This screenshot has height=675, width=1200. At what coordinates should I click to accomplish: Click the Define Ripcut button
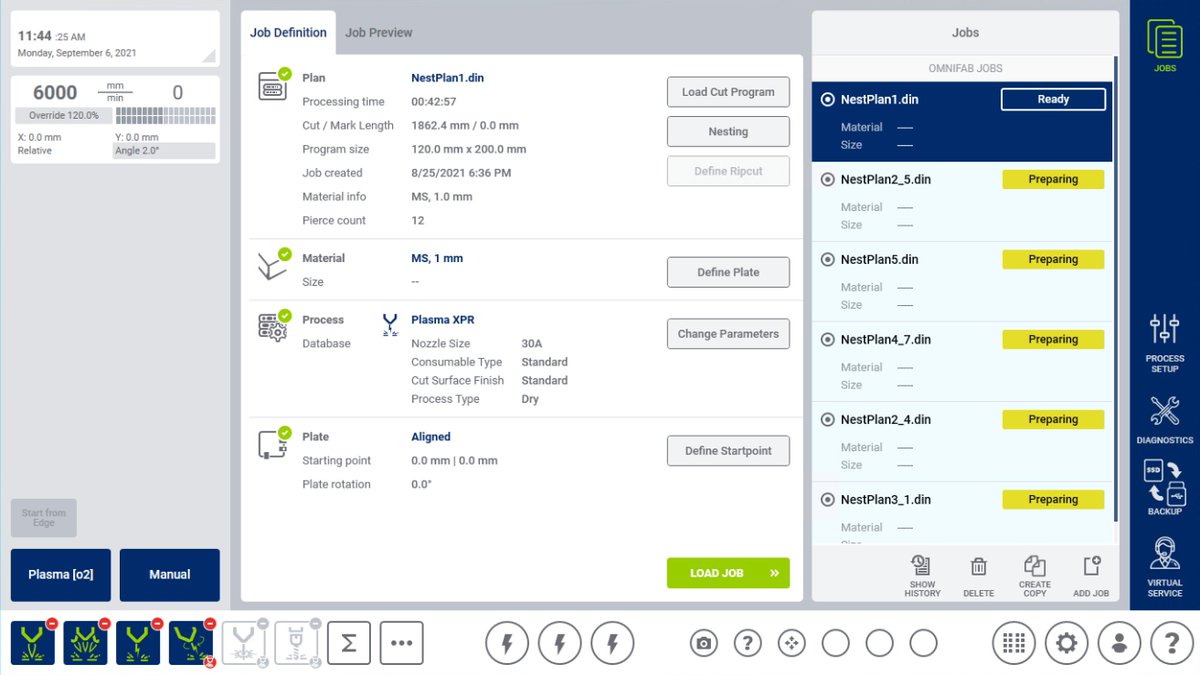728,171
